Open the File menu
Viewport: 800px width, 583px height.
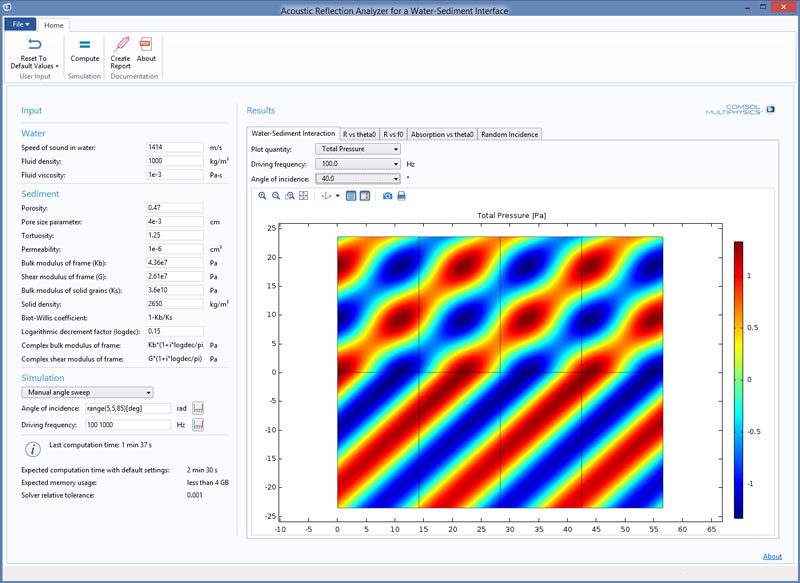(20, 25)
